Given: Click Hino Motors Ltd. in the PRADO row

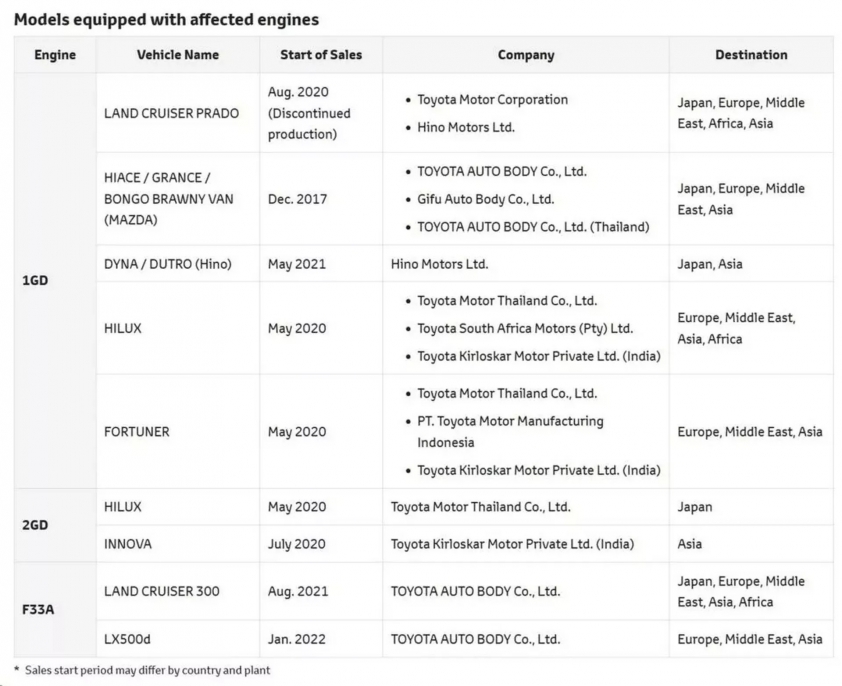Looking at the screenshot, I should 466,127.
